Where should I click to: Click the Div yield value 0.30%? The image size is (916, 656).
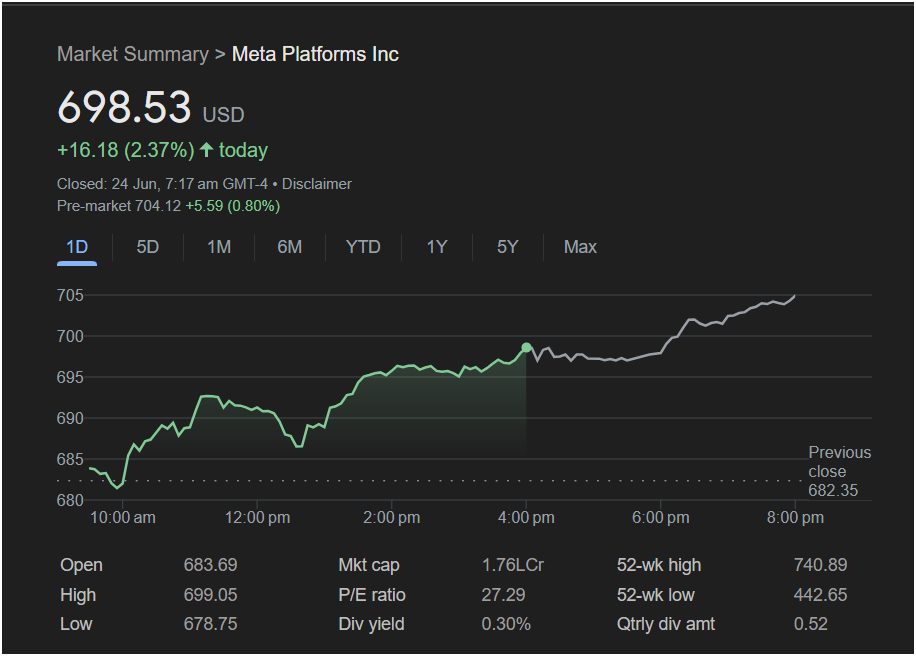pyautogui.click(x=506, y=624)
